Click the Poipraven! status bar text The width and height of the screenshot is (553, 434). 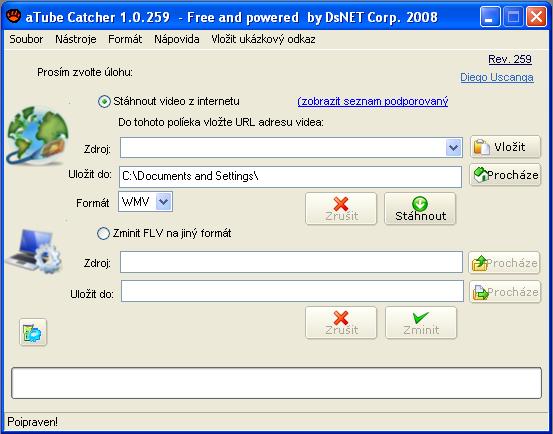[32, 422]
